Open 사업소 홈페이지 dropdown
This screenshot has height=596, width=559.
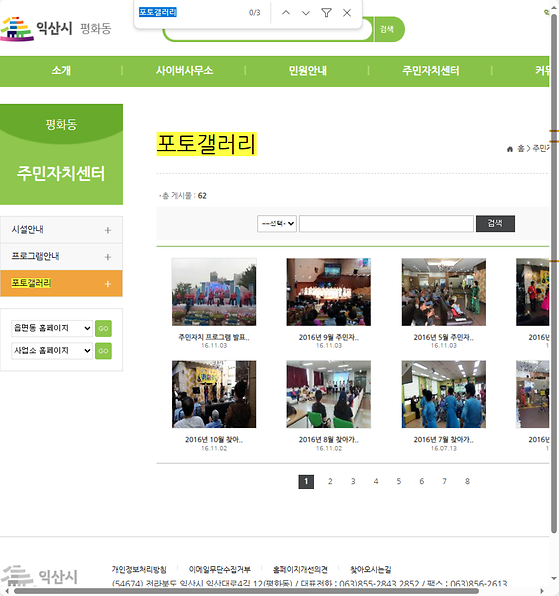pyautogui.click(x=52, y=350)
